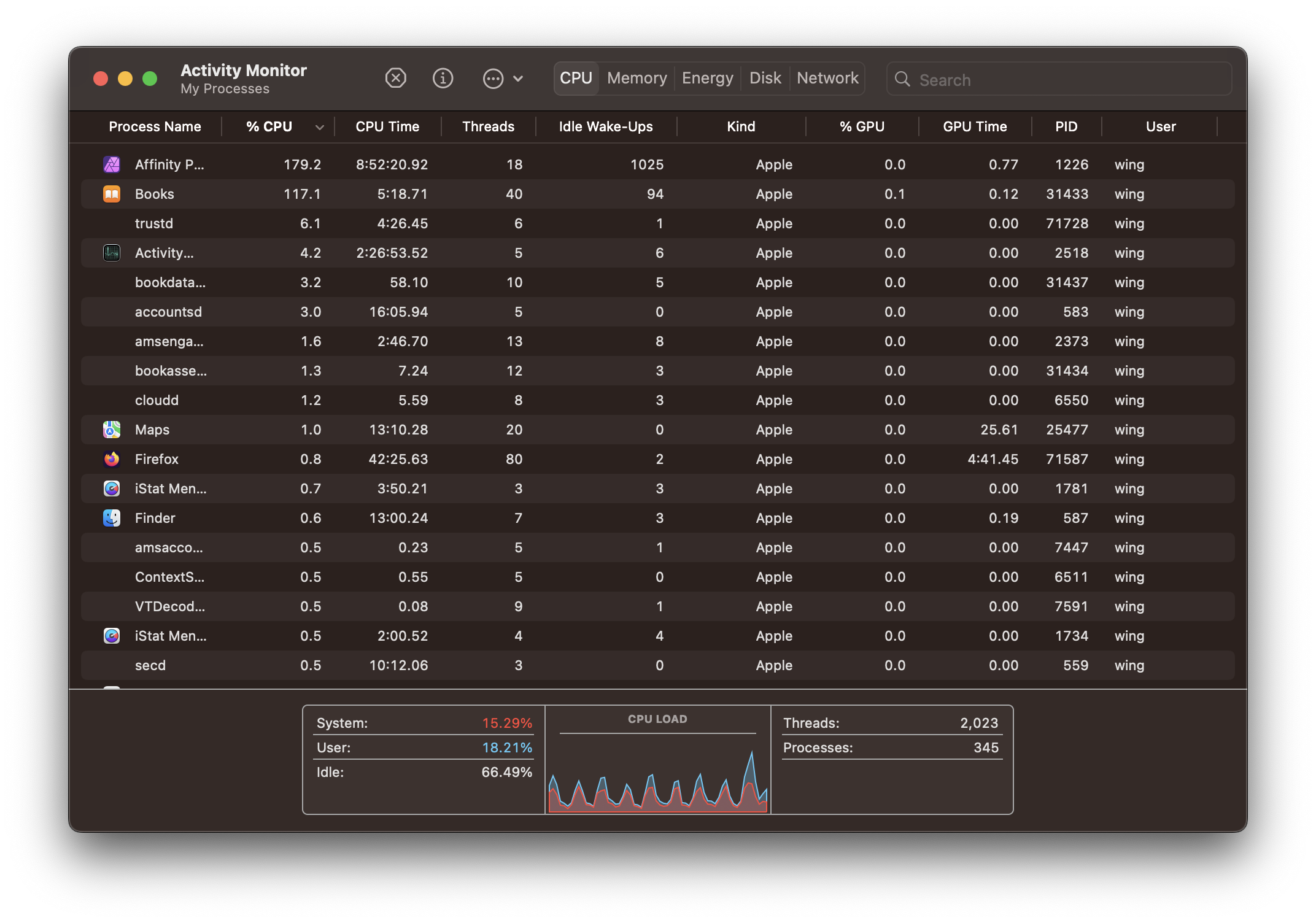1316x923 pixels.
Task: Sort by User column header
Action: click(x=1161, y=127)
